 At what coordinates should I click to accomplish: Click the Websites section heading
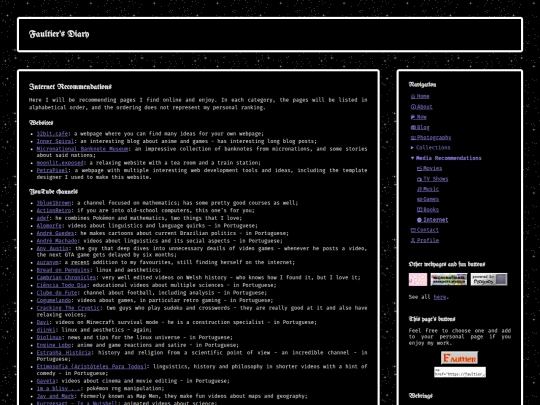click(41, 123)
